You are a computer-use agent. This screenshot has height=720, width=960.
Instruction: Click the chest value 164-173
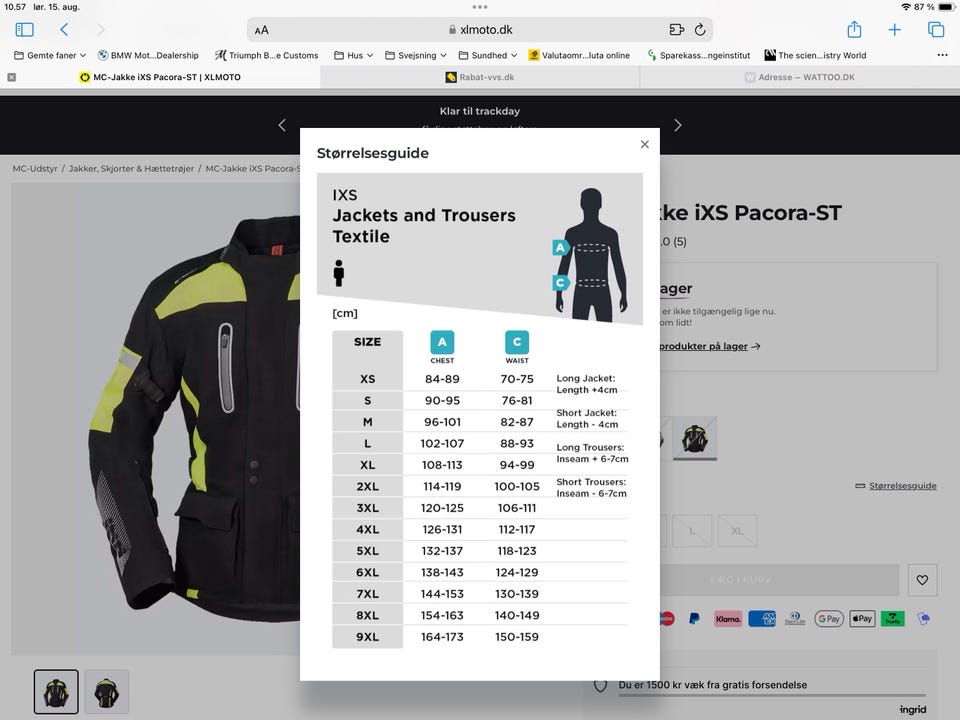point(442,637)
